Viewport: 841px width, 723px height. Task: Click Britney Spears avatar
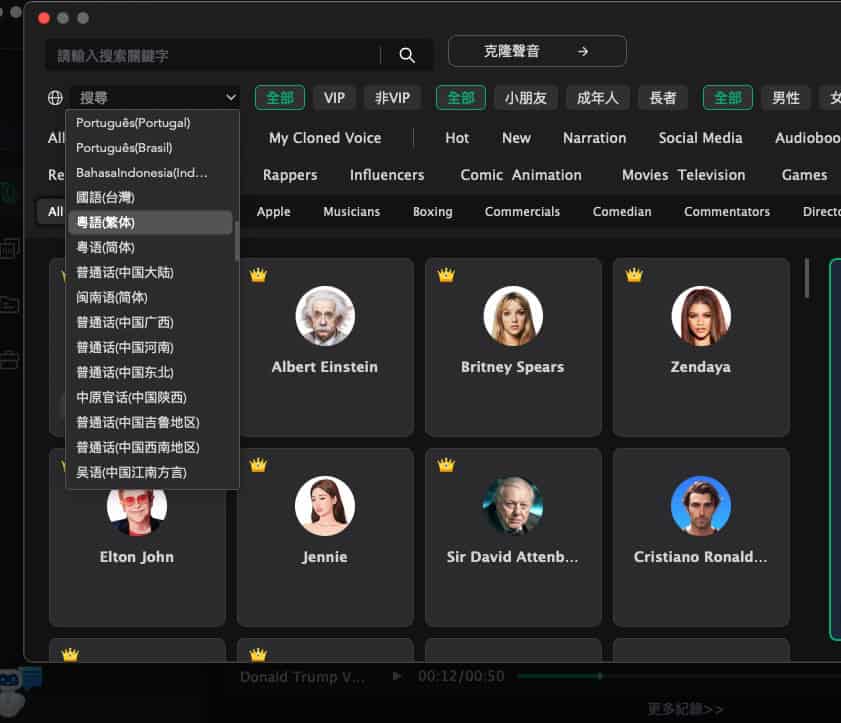tap(512, 316)
